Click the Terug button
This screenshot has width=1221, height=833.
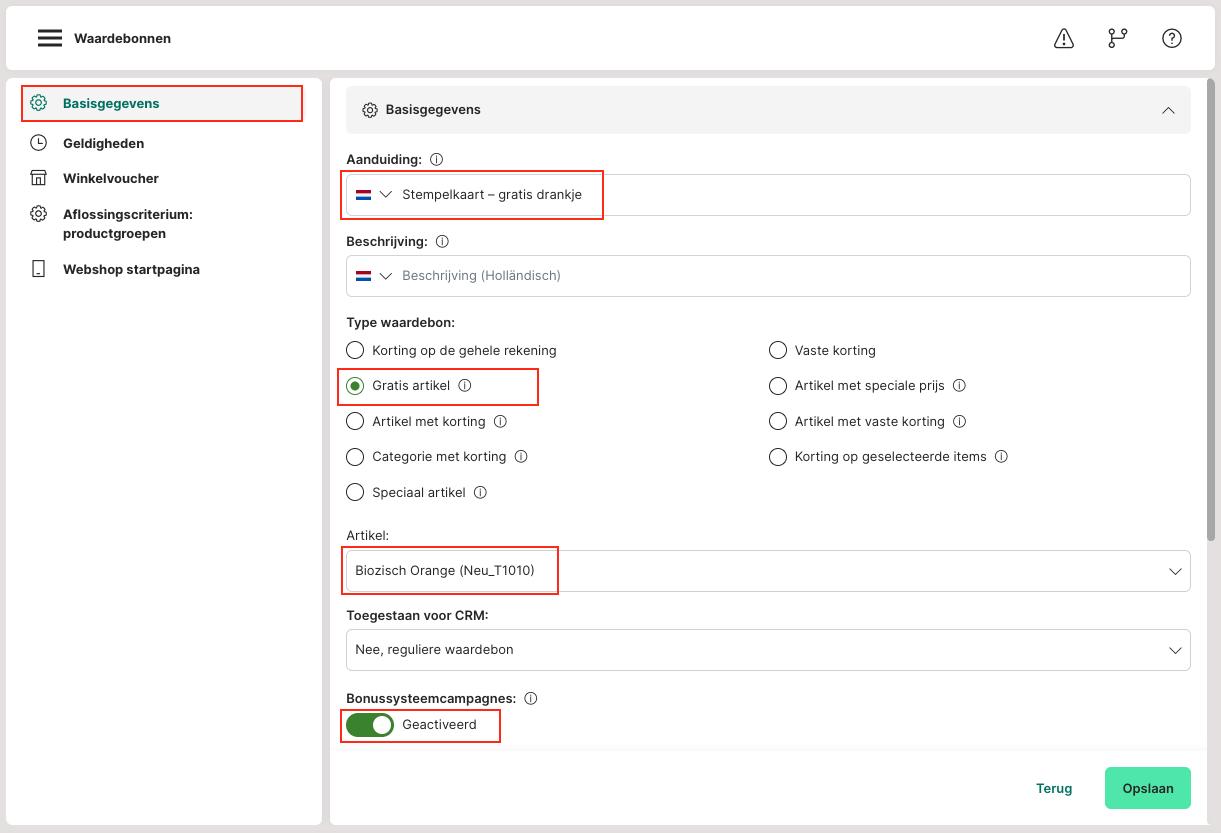tap(1053, 788)
